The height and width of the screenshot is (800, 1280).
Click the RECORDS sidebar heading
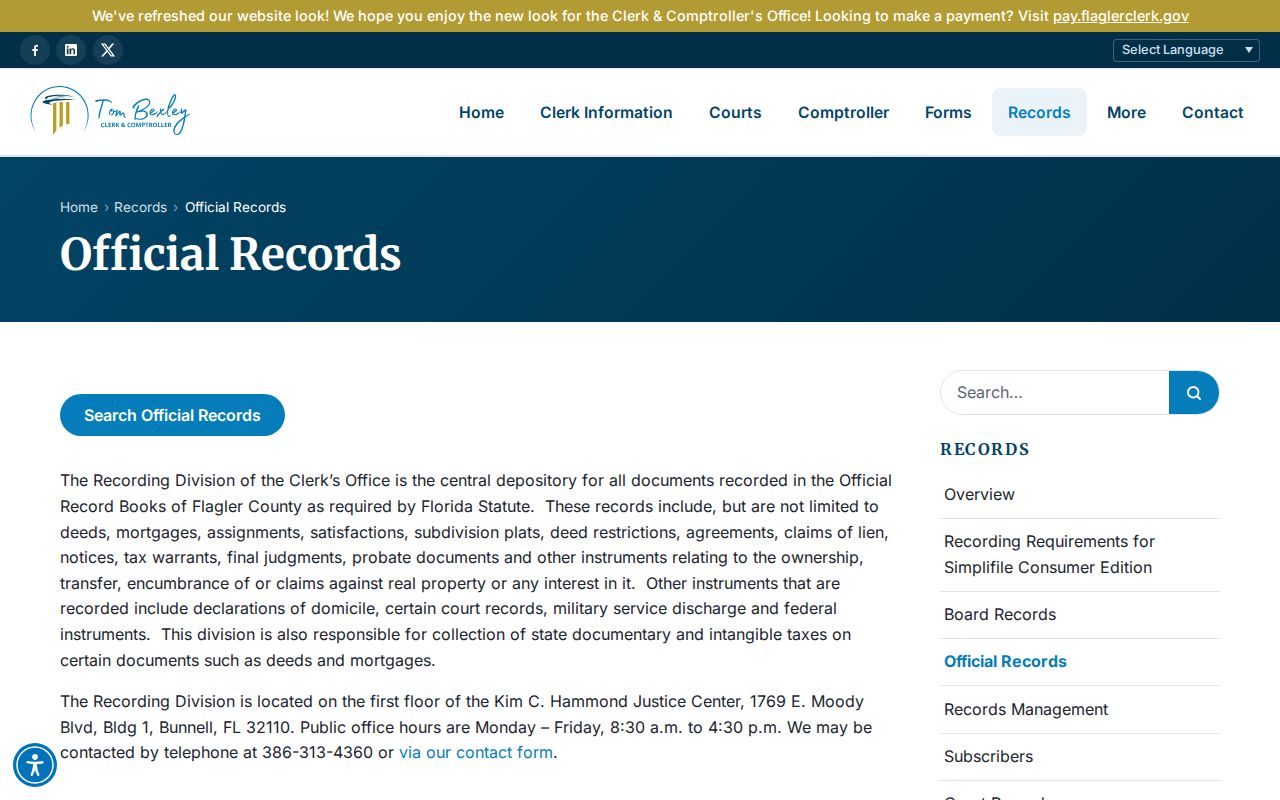[985, 449]
